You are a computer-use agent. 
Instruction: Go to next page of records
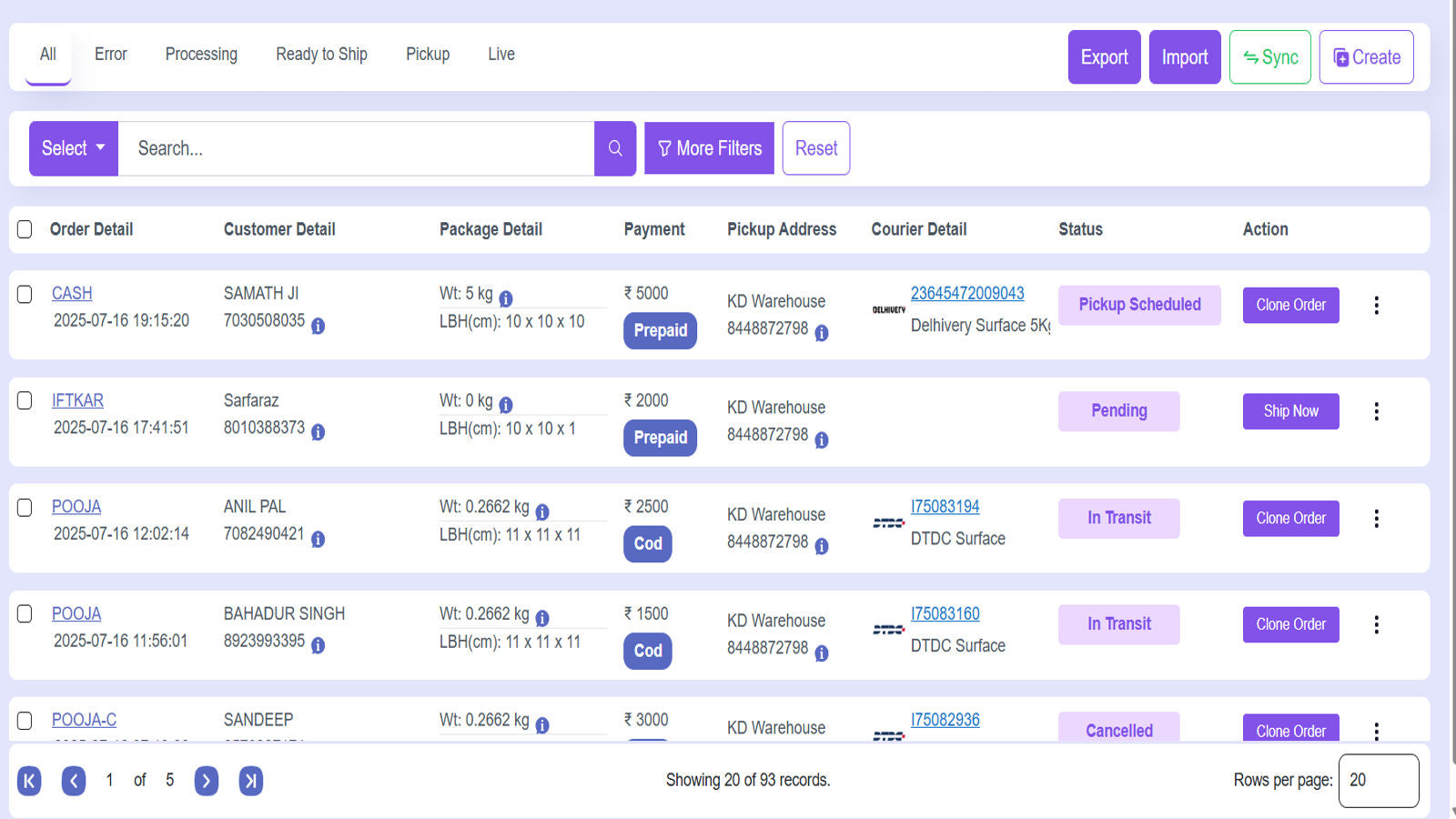pyautogui.click(x=207, y=781)
